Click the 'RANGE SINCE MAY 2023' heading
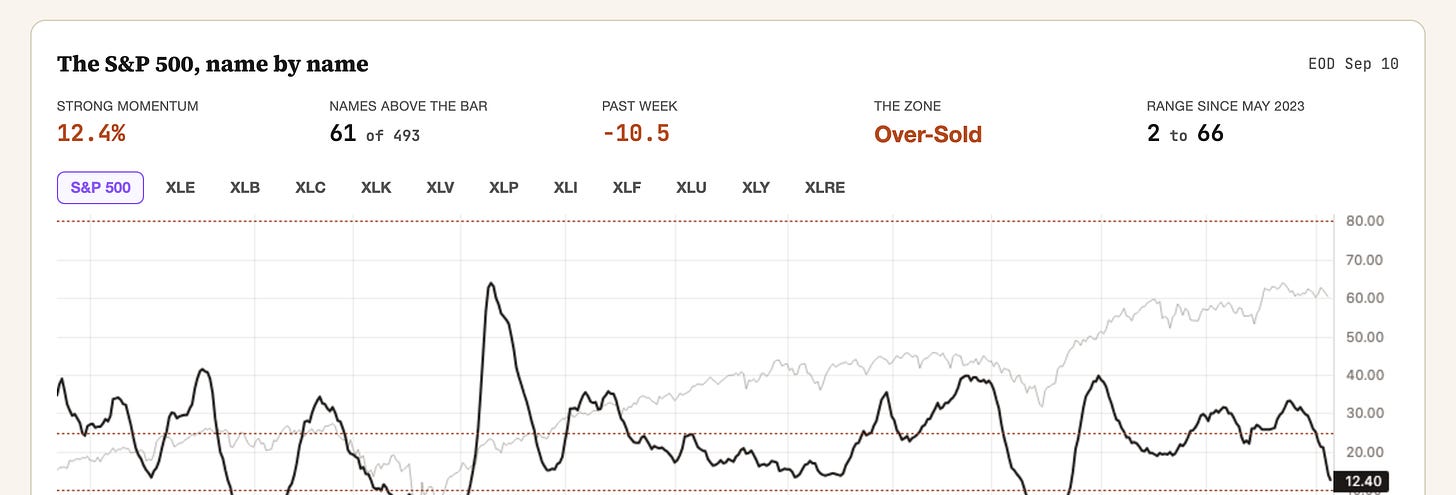Image resolution: width=1456 pixels, height=495 pixels. click(1225, 105)
